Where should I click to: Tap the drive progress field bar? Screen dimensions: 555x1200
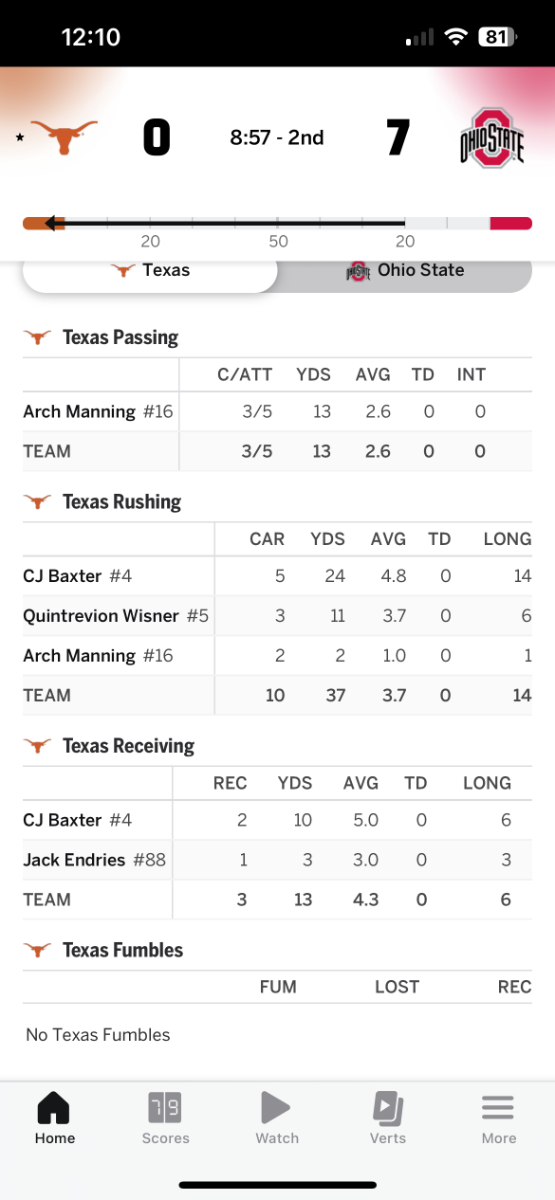coord(277,223)
